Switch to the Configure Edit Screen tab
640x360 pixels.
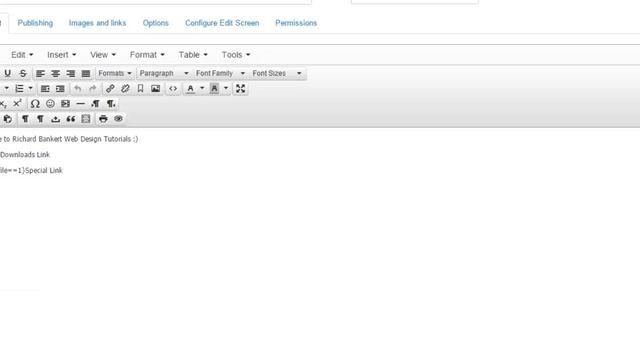222,23
